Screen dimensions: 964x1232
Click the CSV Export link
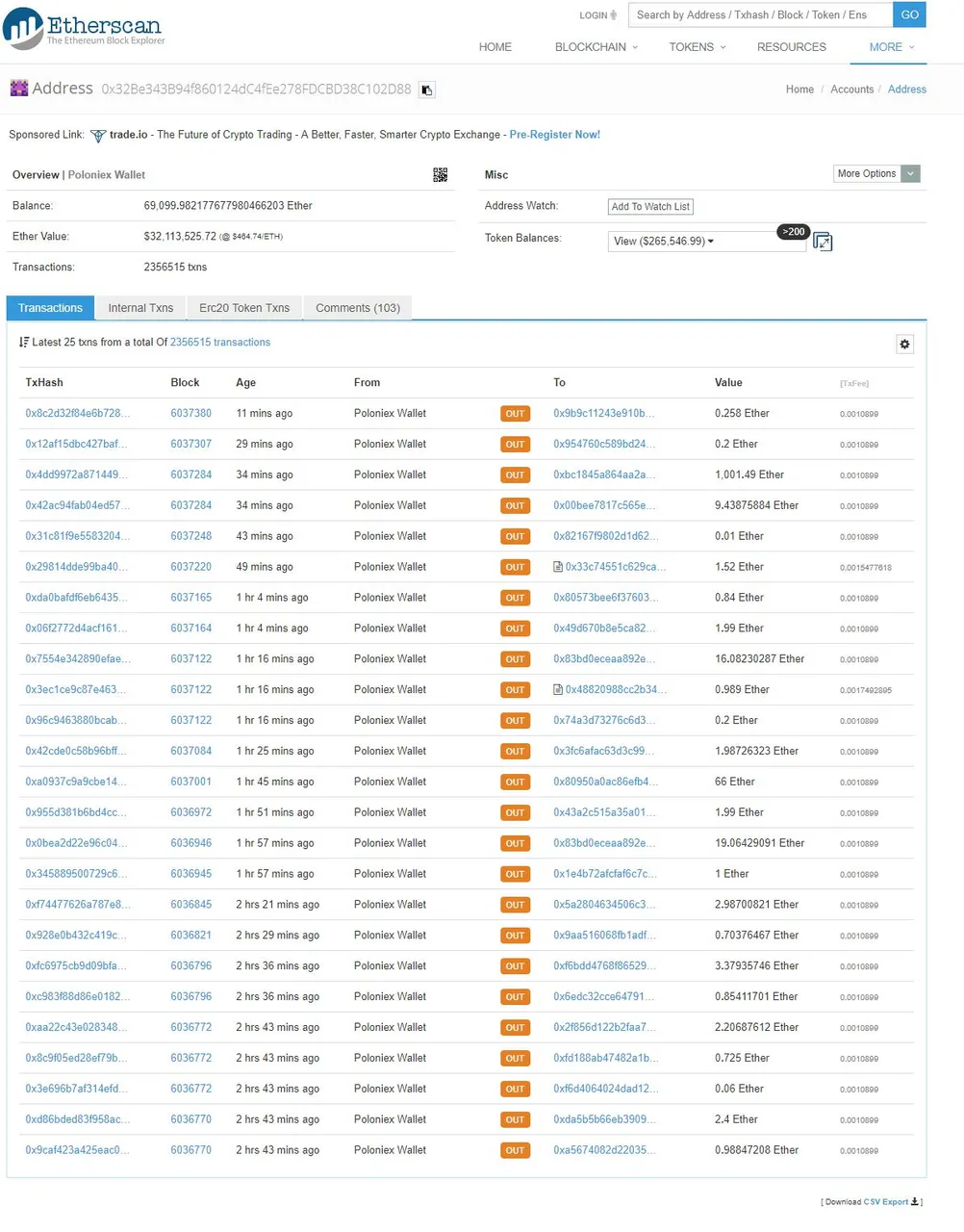[886, 1202]
